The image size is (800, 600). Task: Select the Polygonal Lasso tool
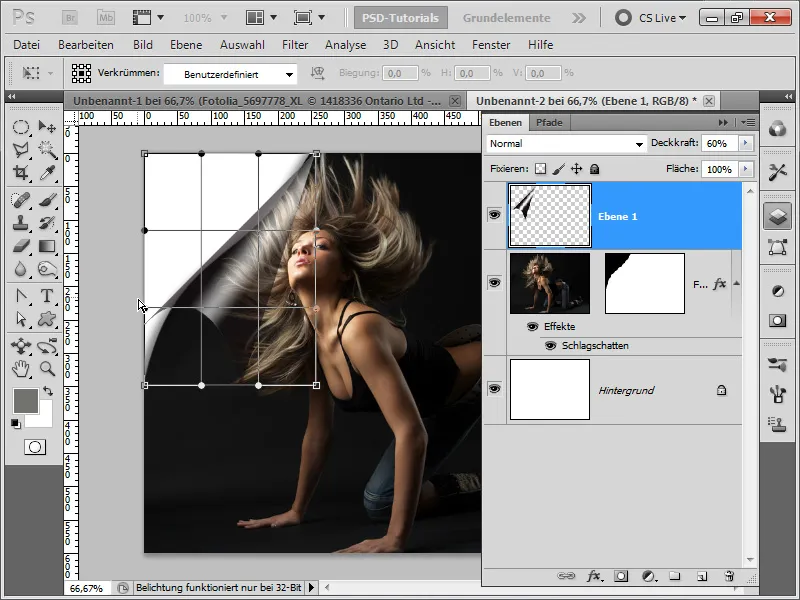[21, 149]
